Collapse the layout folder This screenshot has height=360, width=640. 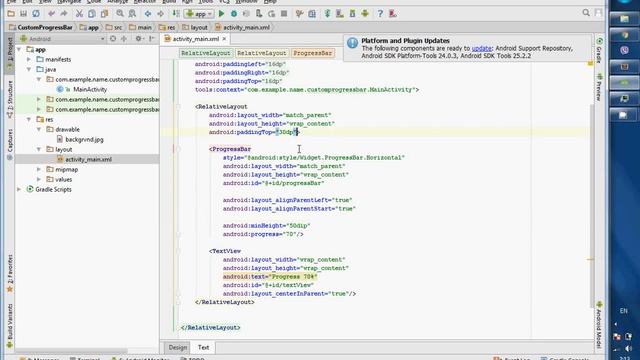click(39, 149)
